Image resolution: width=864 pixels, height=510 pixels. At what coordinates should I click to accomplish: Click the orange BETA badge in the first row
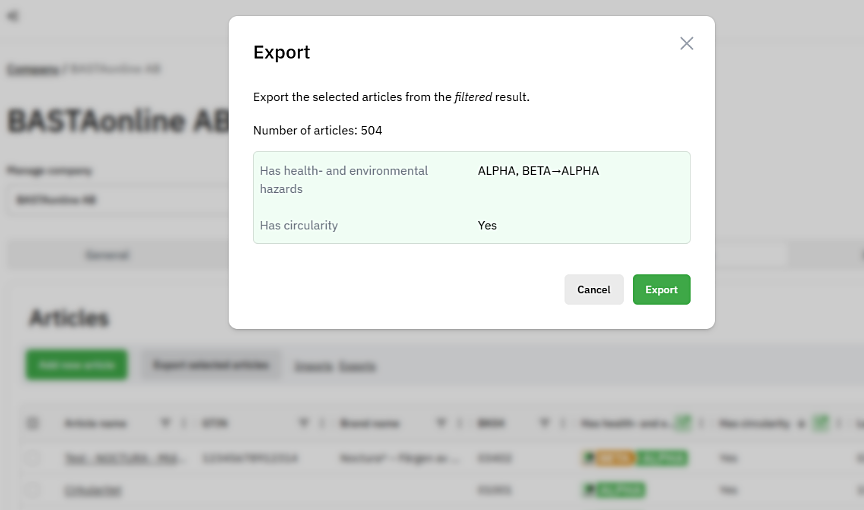[608, 458]
